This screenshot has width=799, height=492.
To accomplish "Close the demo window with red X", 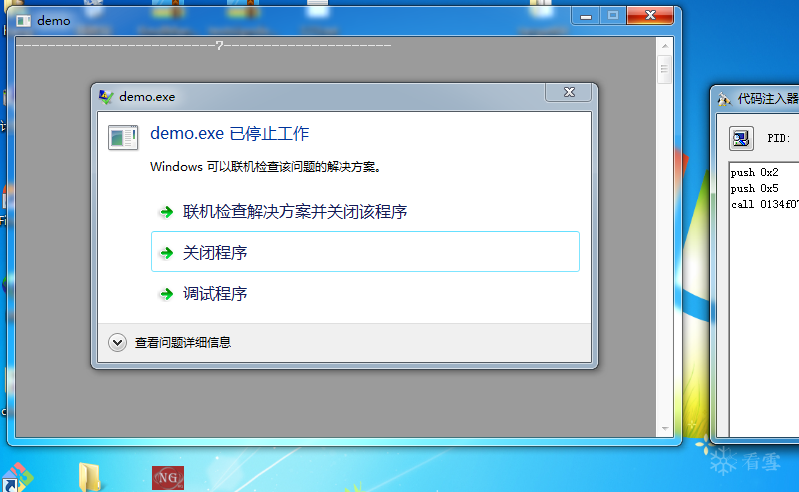I will click(650, 16).
